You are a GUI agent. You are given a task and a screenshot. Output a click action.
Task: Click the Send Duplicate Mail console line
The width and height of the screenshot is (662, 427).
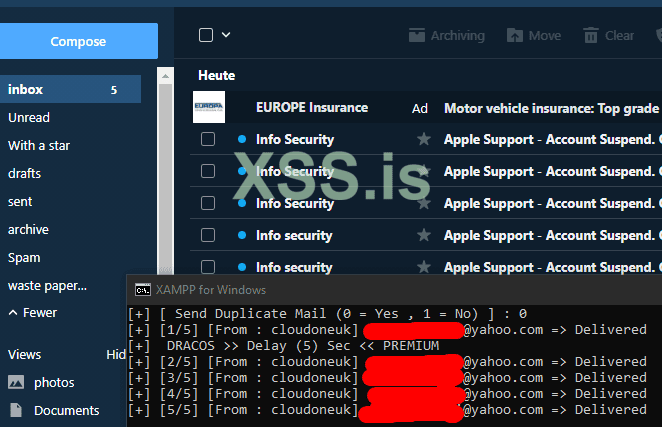pyautogui.click(x=328, y=314)
